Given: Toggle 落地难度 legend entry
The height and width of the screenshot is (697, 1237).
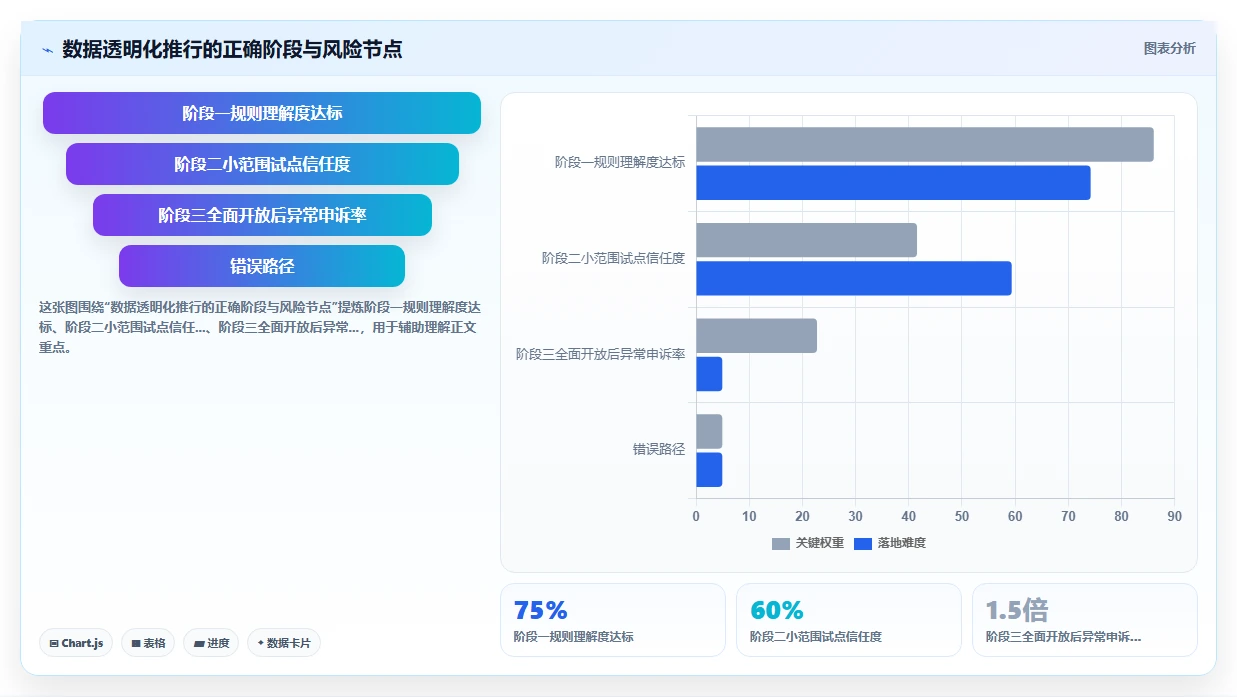Looking at the screenshot, I should (x=890, y=543).
